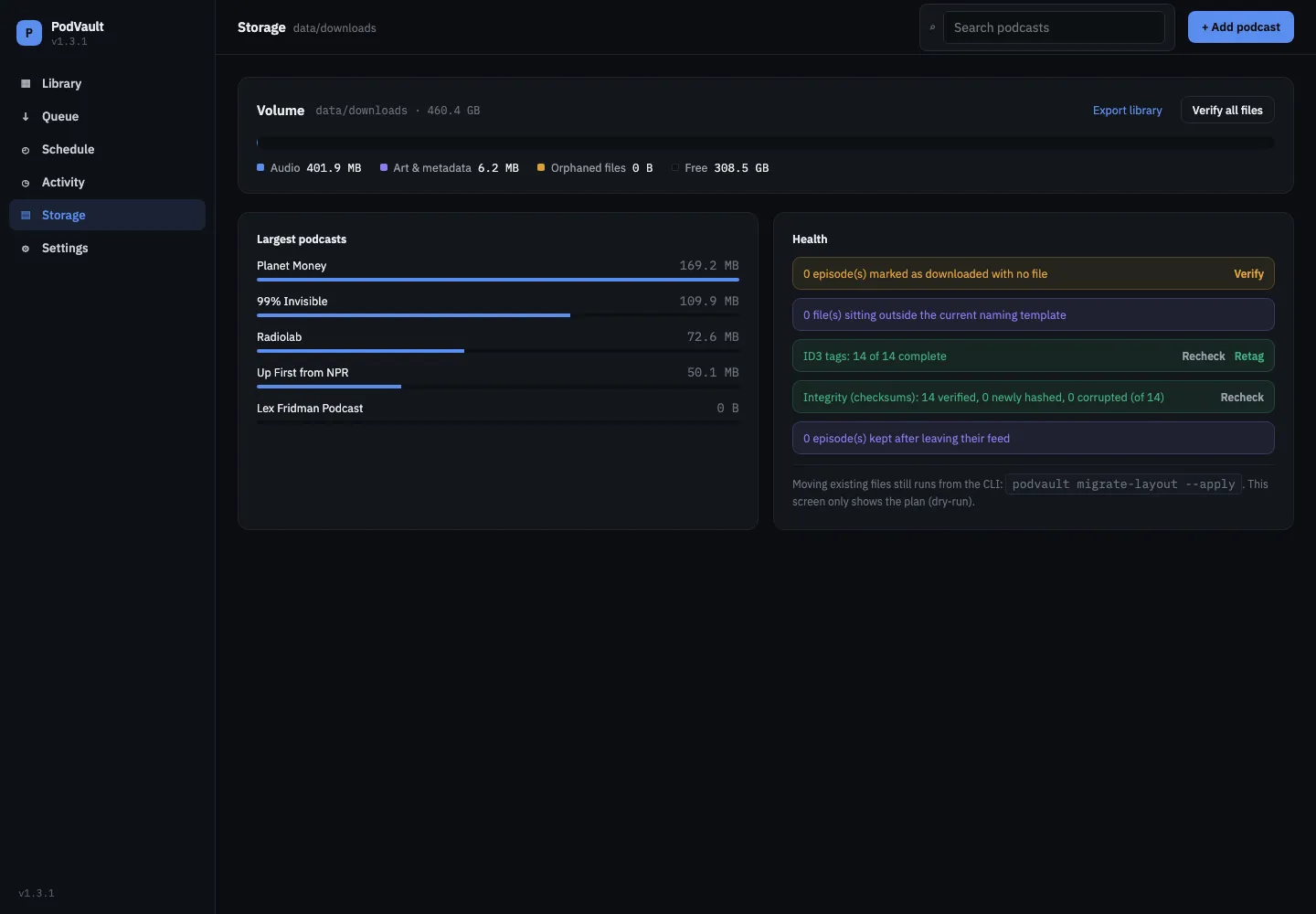Click the orange Orphaned files swatch
The width and height of the screenshot is (1316, 914).
541,167
